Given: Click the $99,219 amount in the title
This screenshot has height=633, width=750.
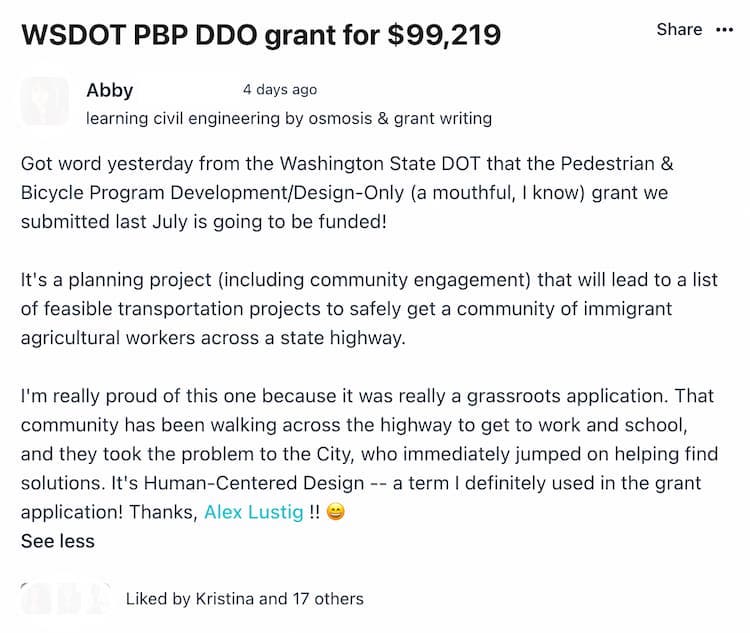Looking at the screenshot, I should [444, 35].
